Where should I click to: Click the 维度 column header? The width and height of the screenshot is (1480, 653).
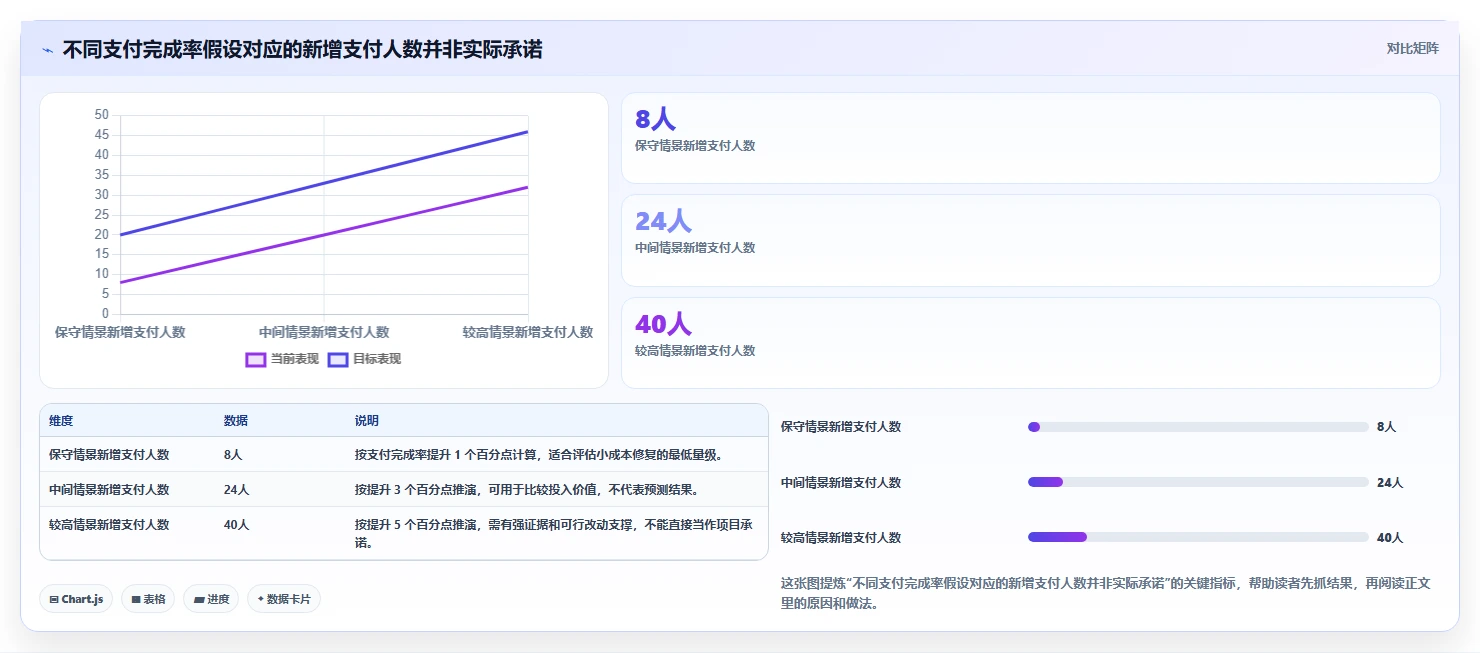pyautogui.click(x=61, y=421)
